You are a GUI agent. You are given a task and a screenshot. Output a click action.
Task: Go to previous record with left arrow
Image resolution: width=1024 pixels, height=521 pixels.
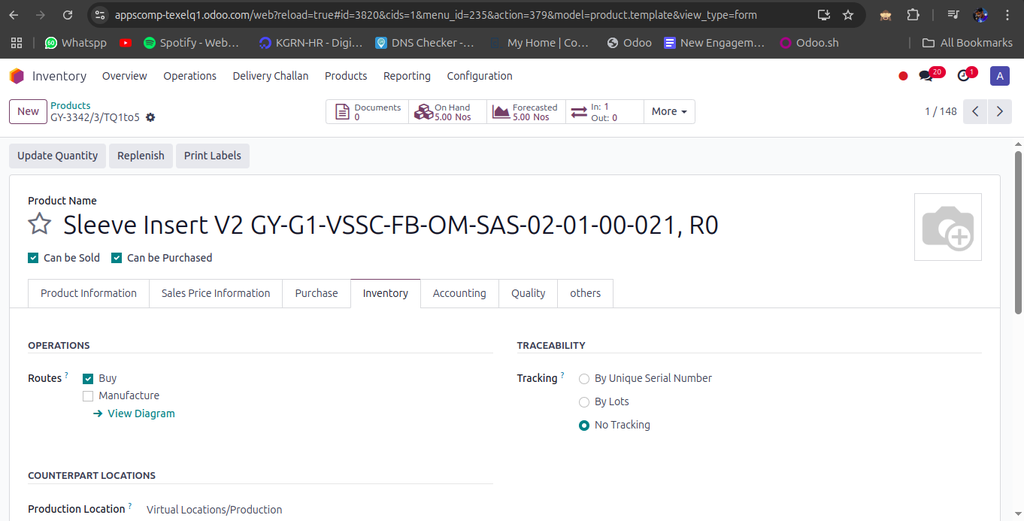pyautogui.click(x=976, y=112)
